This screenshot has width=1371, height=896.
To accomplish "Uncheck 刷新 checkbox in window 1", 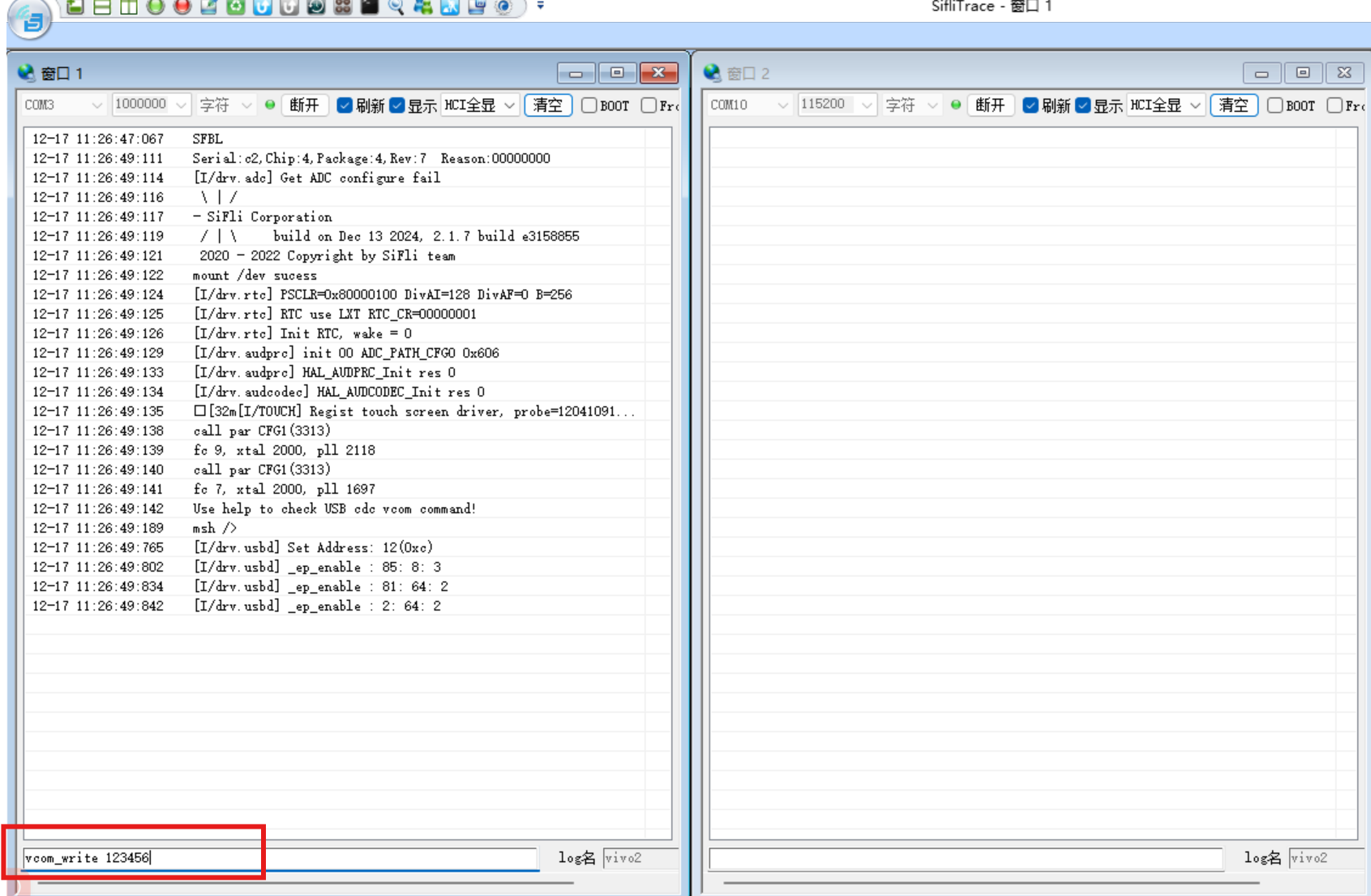I will [x=345, y=105].
